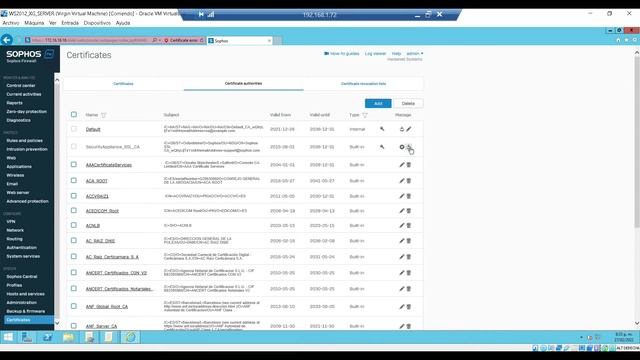Click the sidebar down scroll arrow
The image size is (640, 360).
click(57, 323)
